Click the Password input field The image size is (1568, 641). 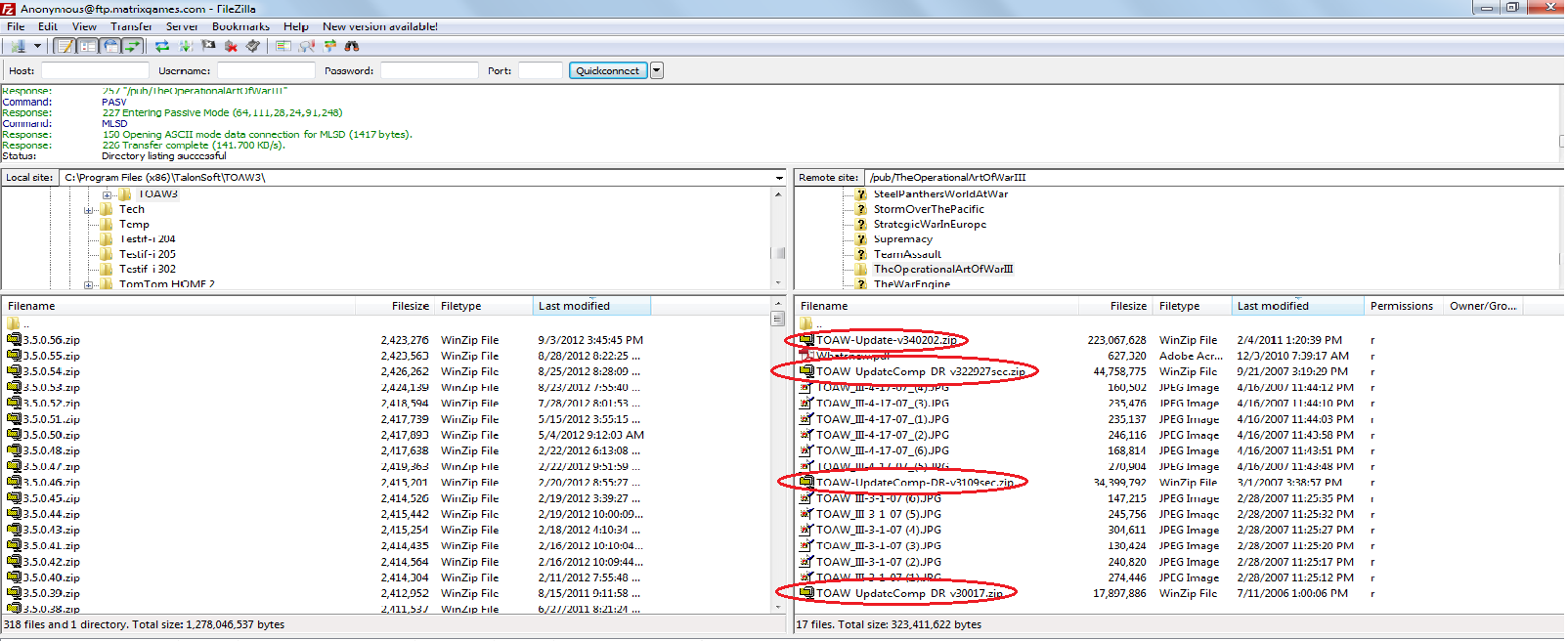[x=429, y=70]
